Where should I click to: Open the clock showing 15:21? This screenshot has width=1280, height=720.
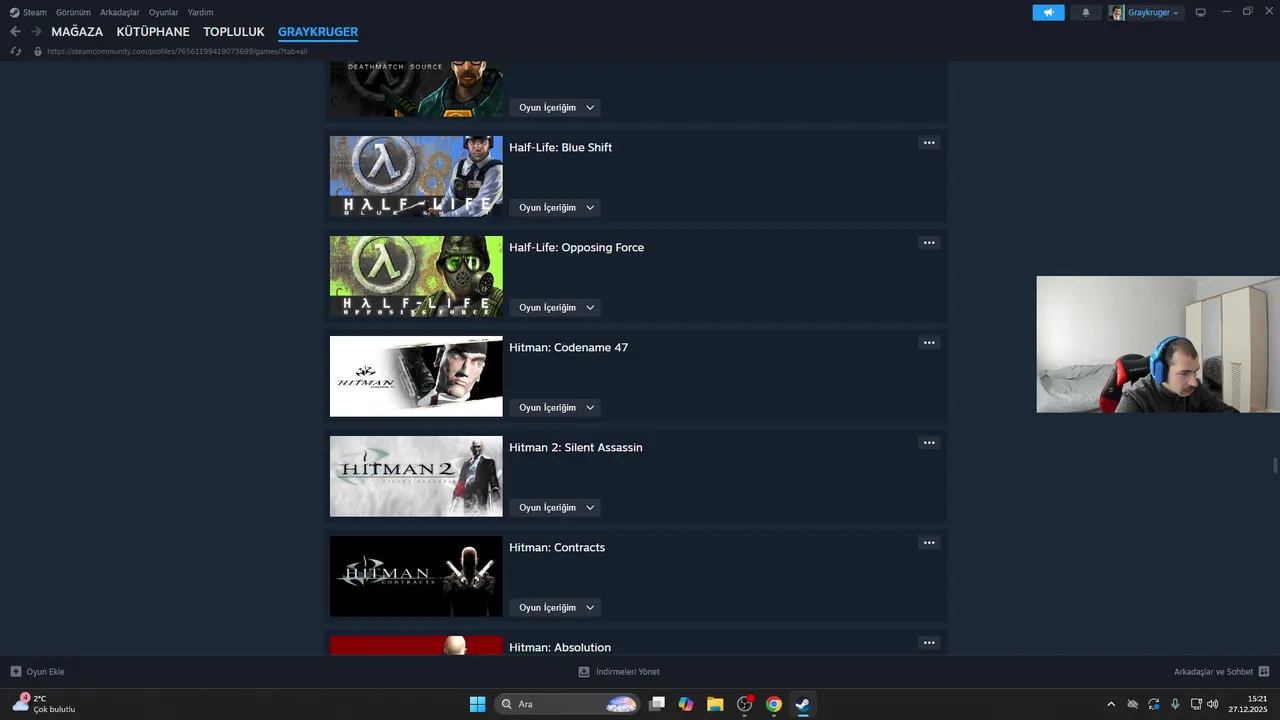pyautogui.click(x=1248, y=704)
